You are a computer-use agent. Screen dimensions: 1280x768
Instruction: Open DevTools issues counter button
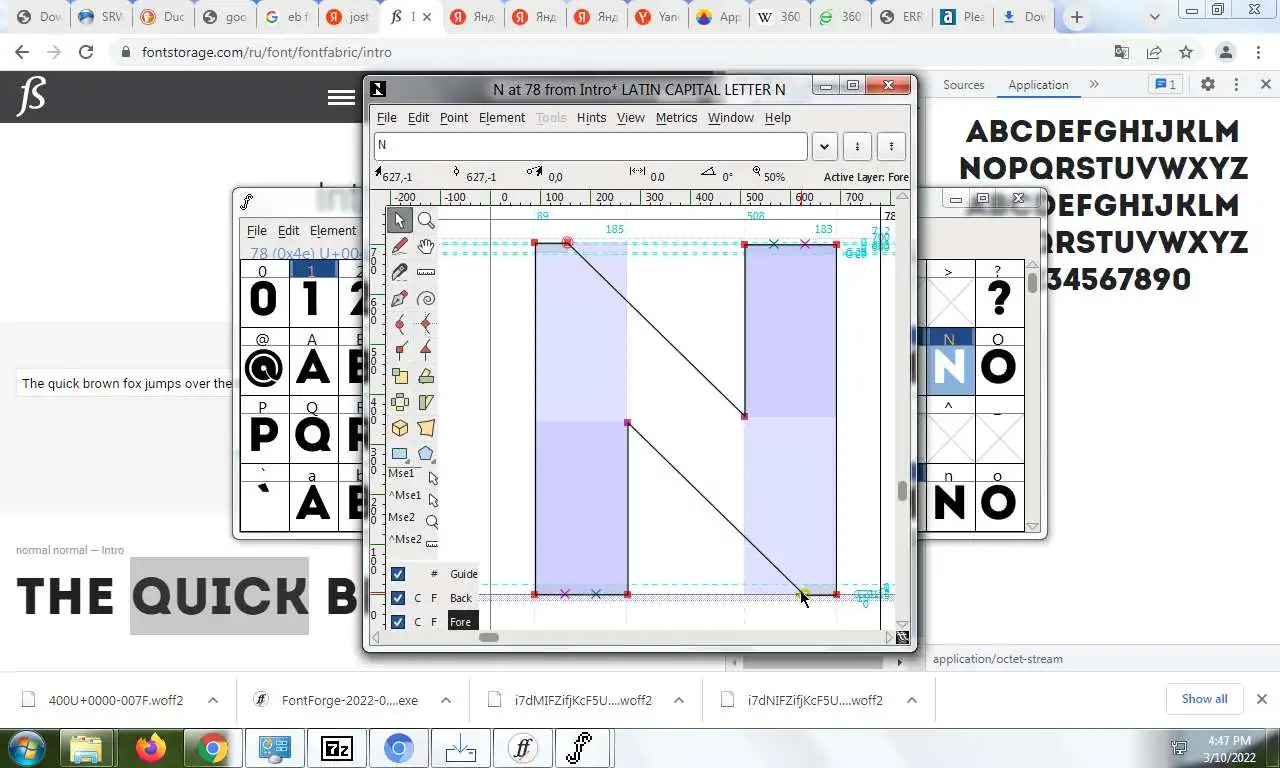pyautogui.click(x=1165, y=85)
